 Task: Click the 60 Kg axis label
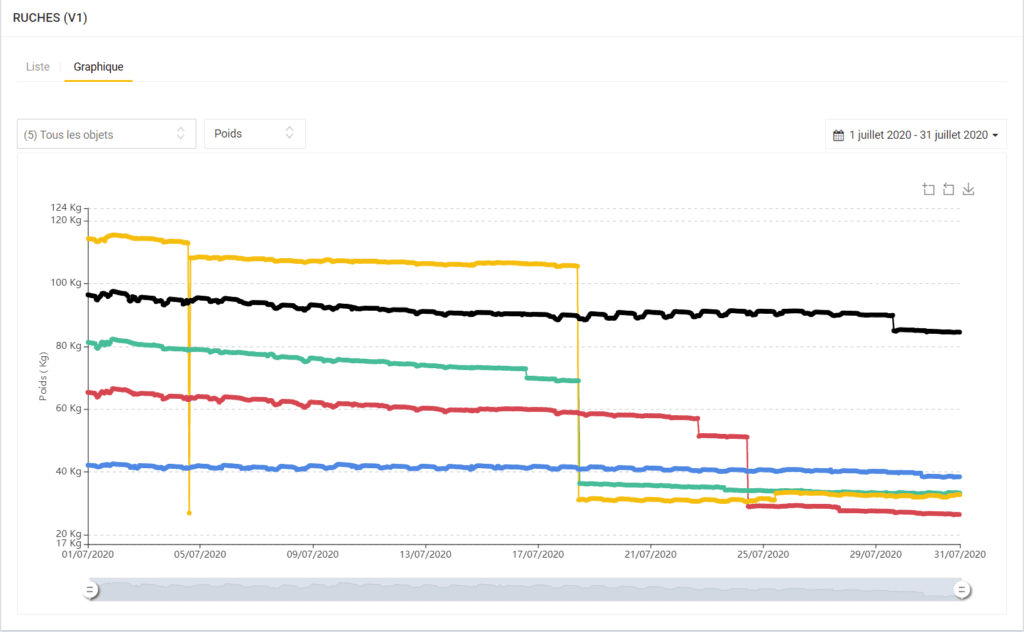(69, 408)
